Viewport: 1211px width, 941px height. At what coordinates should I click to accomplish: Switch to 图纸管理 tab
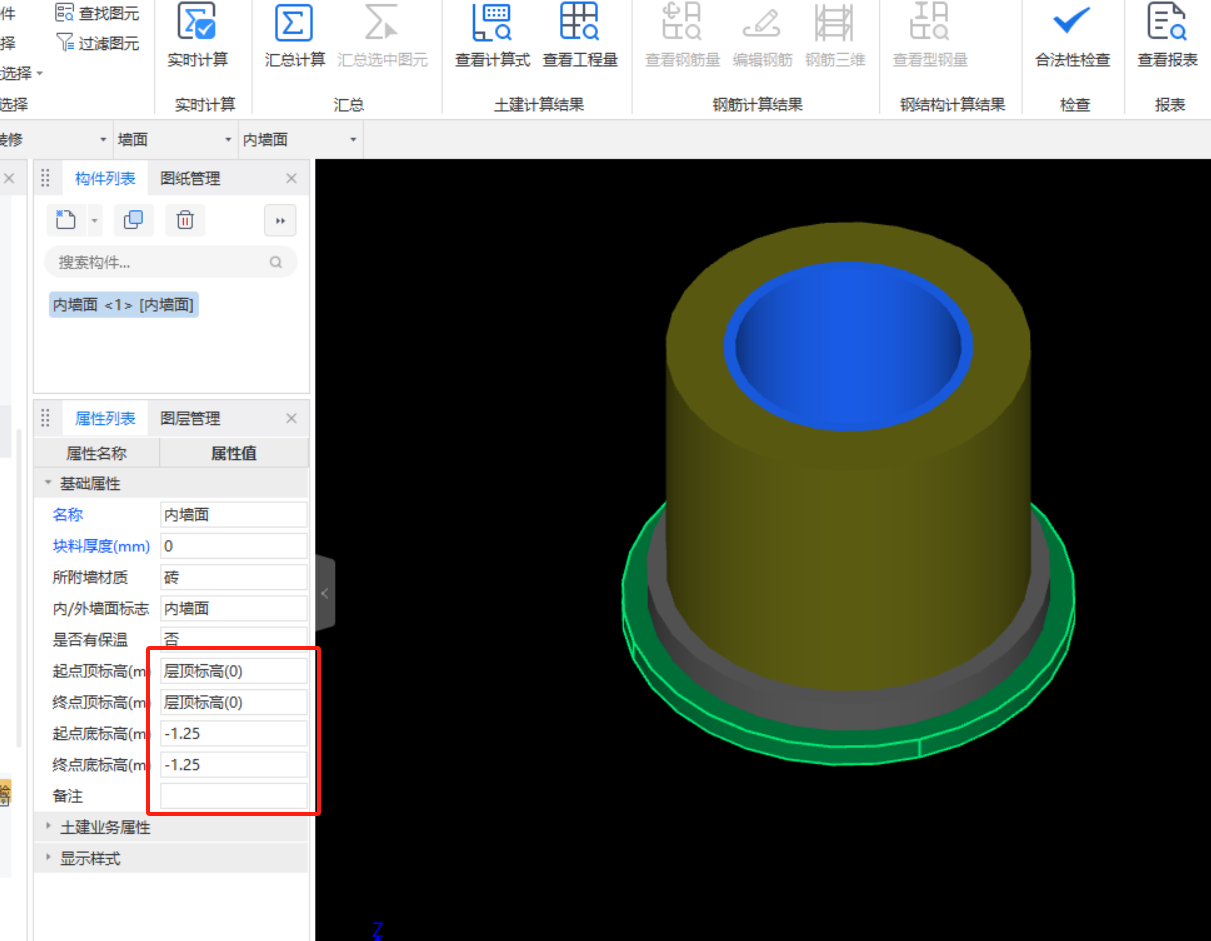click(x=190, y=178)
